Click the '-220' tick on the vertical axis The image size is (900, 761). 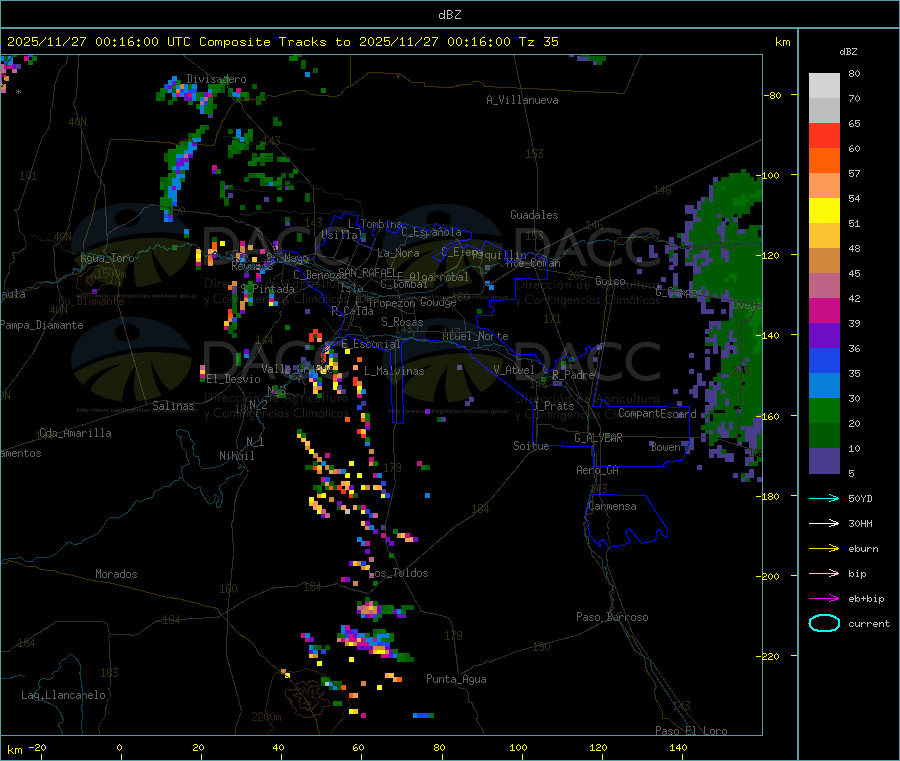(x=770, y=657)
